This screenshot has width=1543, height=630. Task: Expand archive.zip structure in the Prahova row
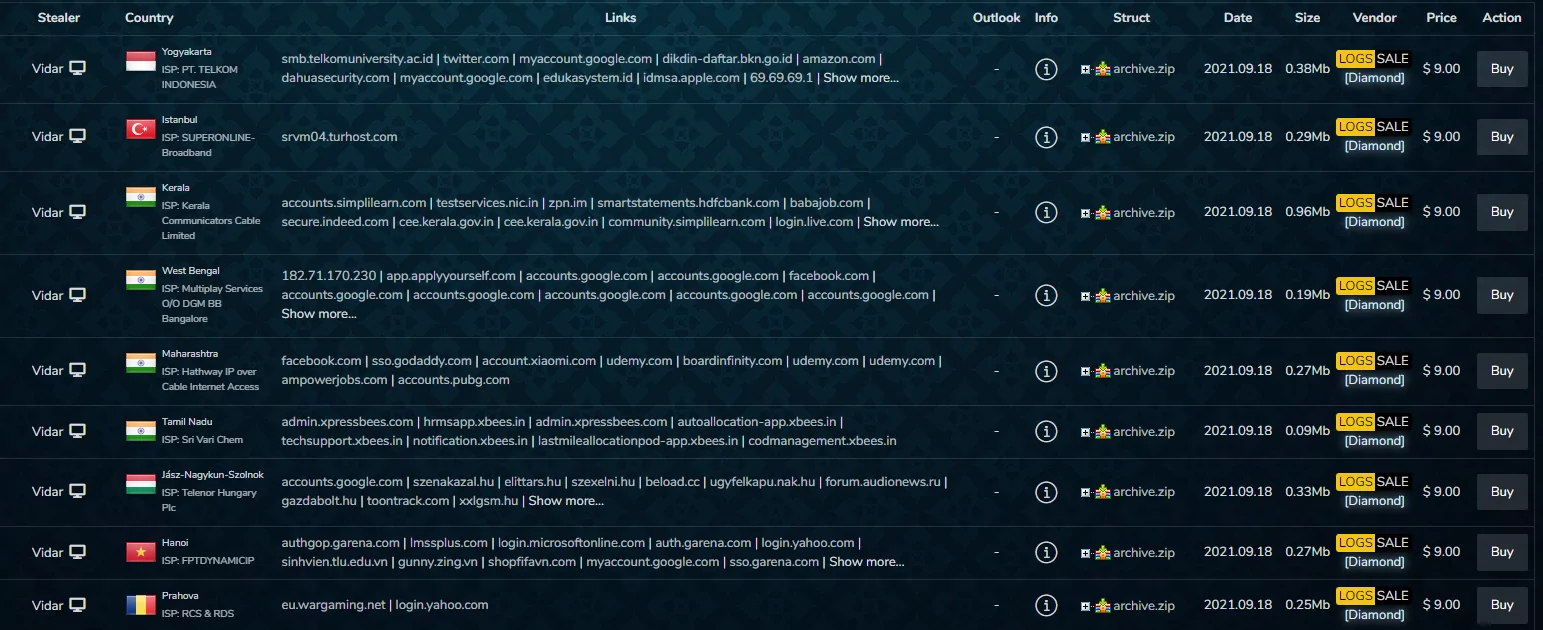tap(1085, 605)
